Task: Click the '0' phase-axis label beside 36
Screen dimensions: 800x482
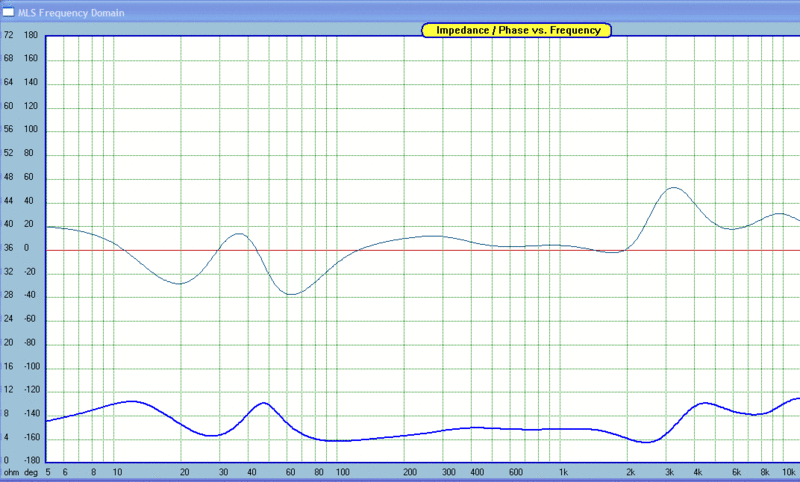Action: coord(27,248)
